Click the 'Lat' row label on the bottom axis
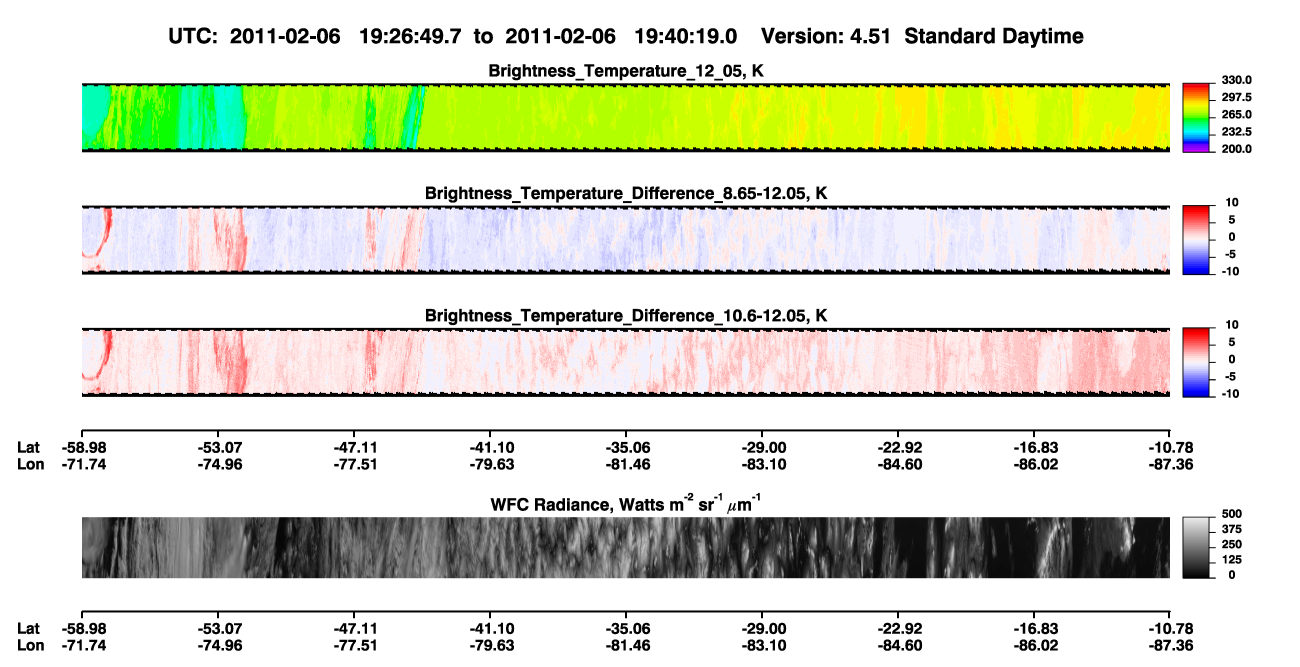 (28, 628)
